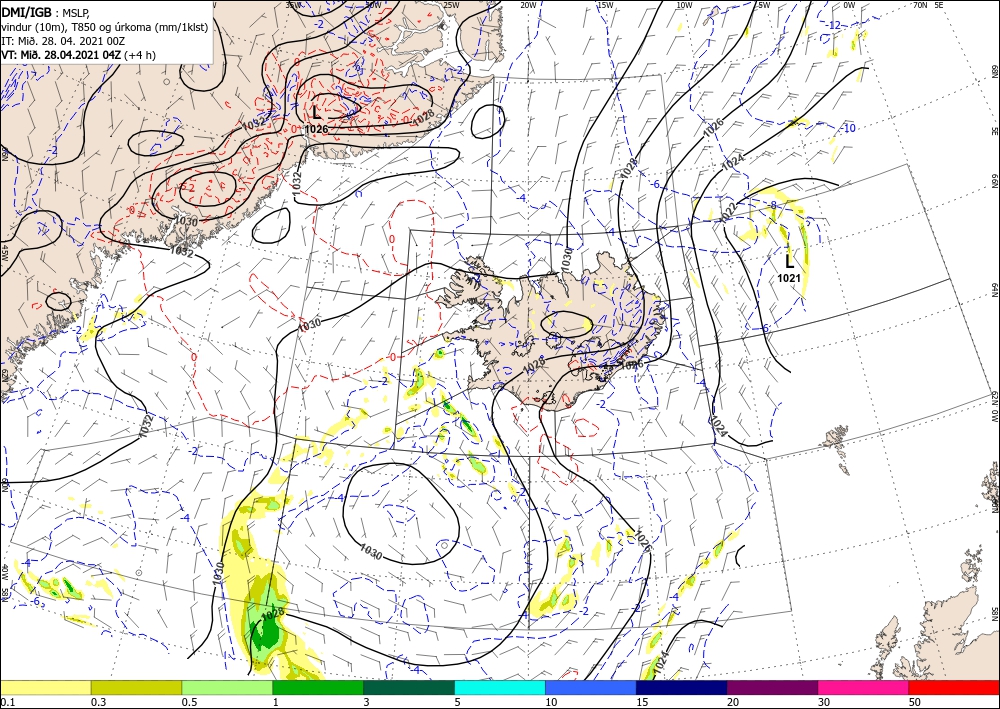Screen dimensions: 1000x709
Task: Select the dark green 3 mm legend swatch
Action: (409, 687)
